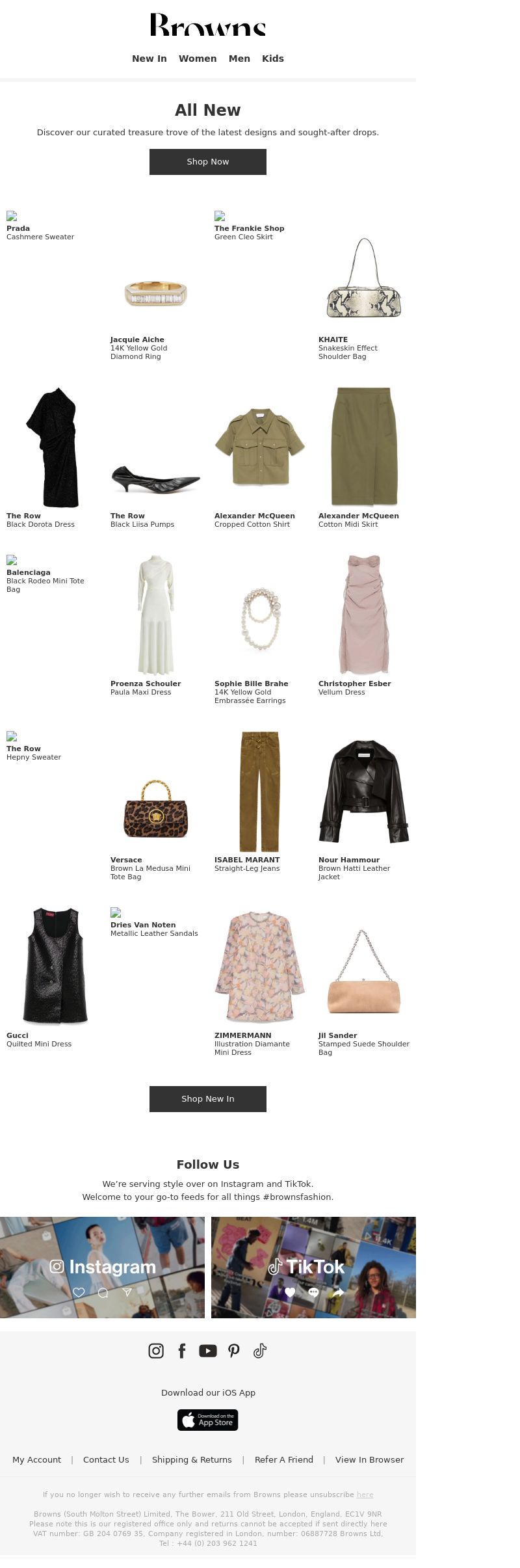The image size is (520, 1568).
Task: Open the YouTube icon in footer
Action: click(x=208, y=1351)
